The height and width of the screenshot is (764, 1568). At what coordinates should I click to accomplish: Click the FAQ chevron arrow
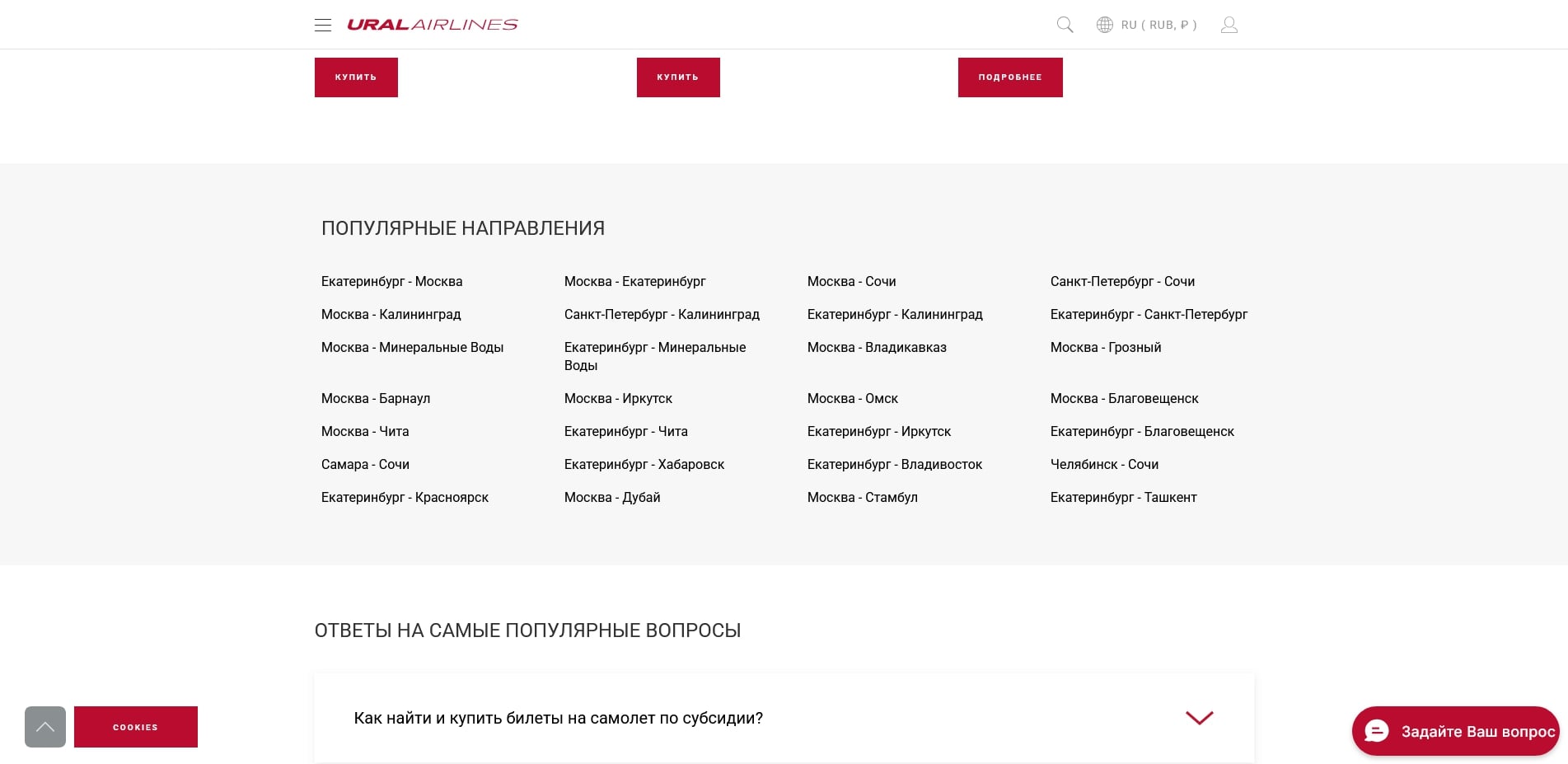point(1199,718)
